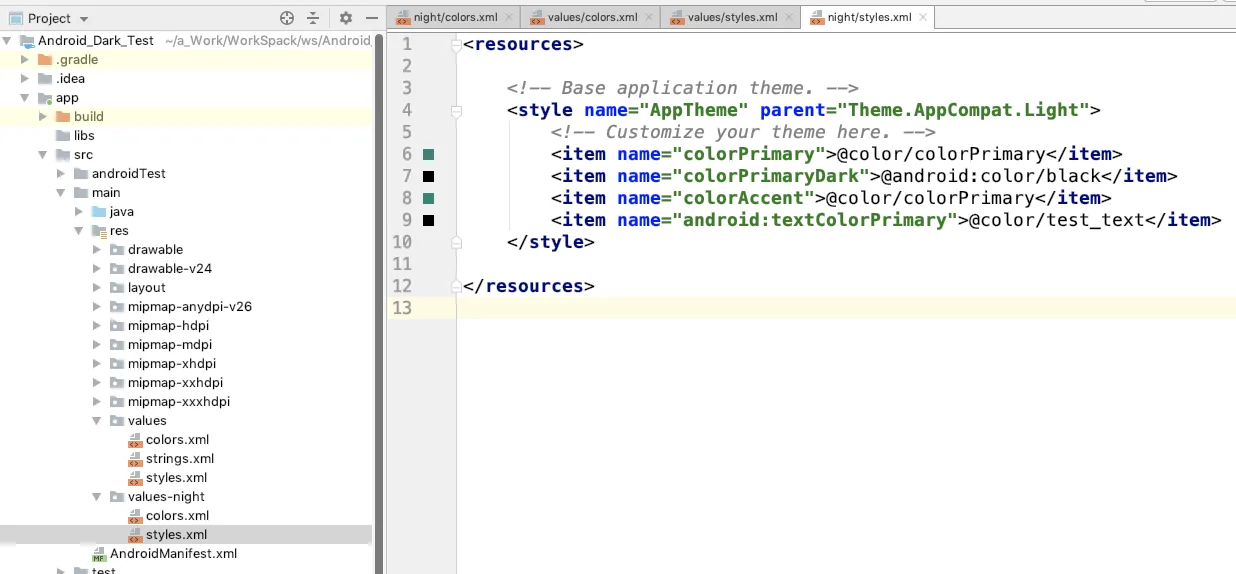Open strings.xml in values folder
Viewport: 1236px width, 574px height.
coord(180,459)
